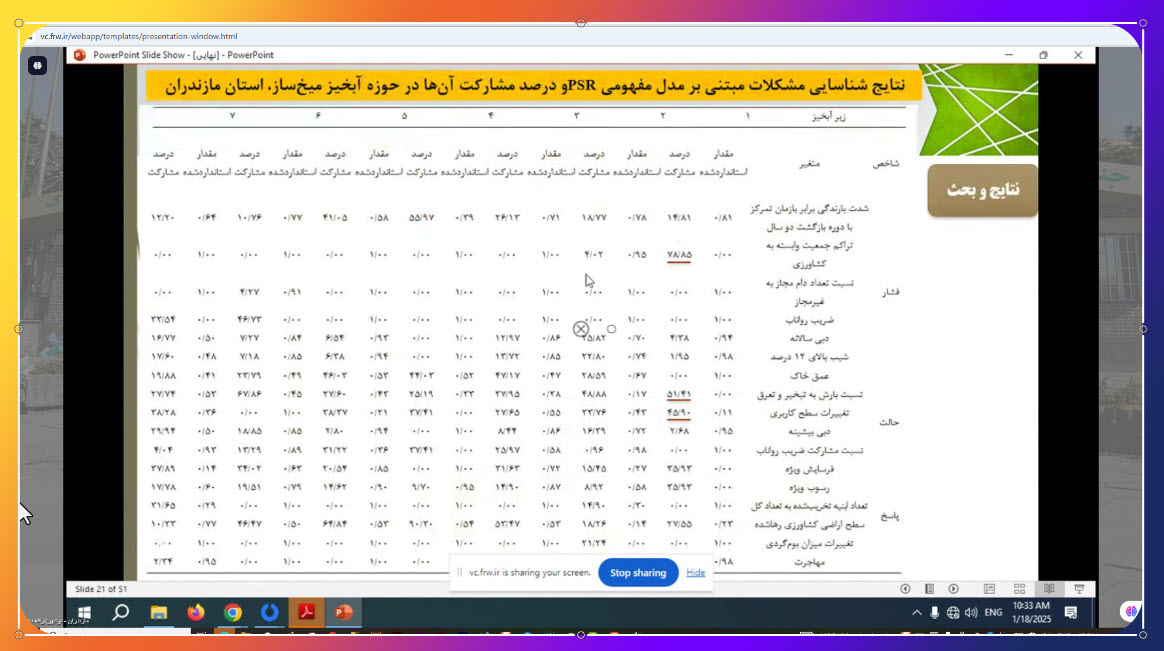Open the notification action center icon
Image resolution: width=1164 pixels, height=651 pixels.
click(1070, 612)
